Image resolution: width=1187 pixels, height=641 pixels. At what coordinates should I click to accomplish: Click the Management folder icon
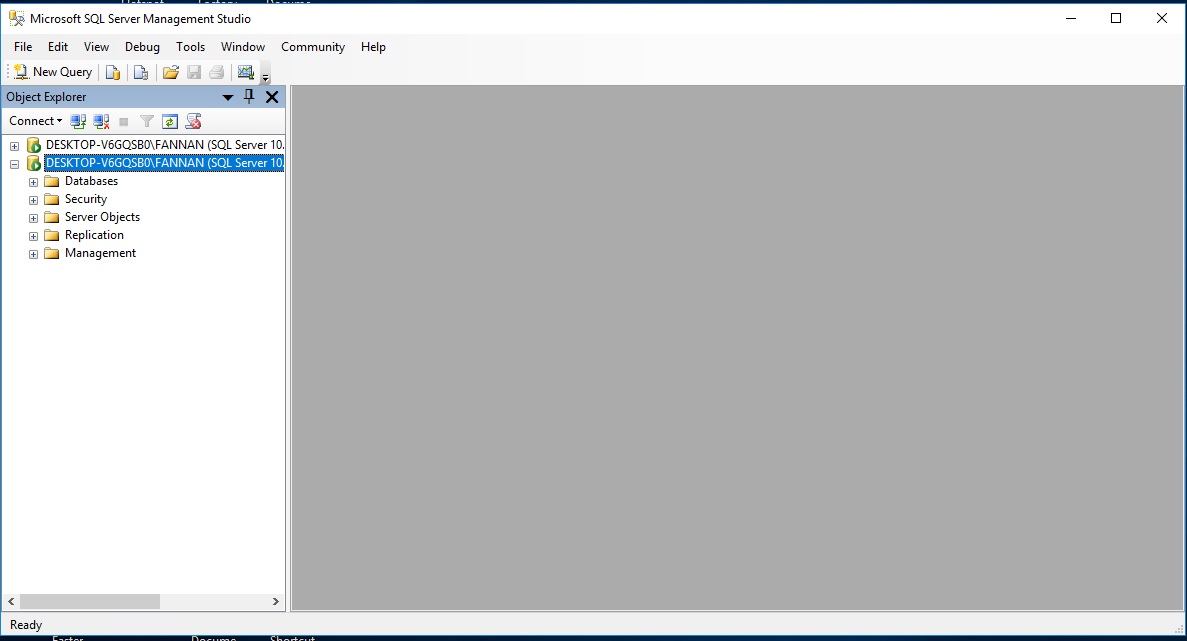pos(51,254)
